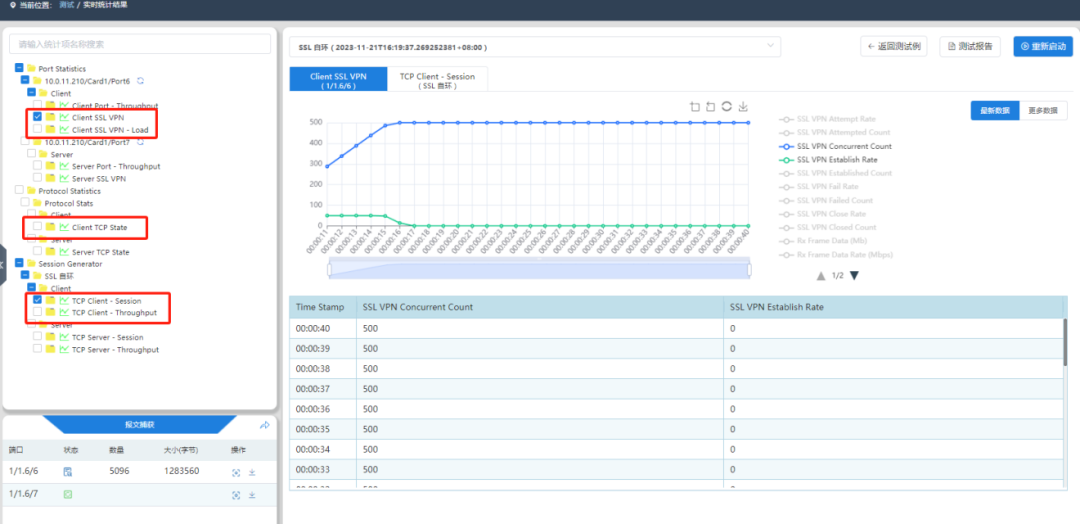Uncheck the Client SSL VPN checkbox

coord(37,117)
